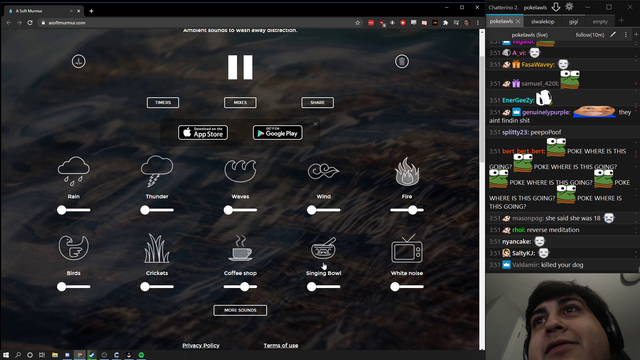Adjust the Rain volume slider
The width and height of the screenshot is (640, 360).
74,210
